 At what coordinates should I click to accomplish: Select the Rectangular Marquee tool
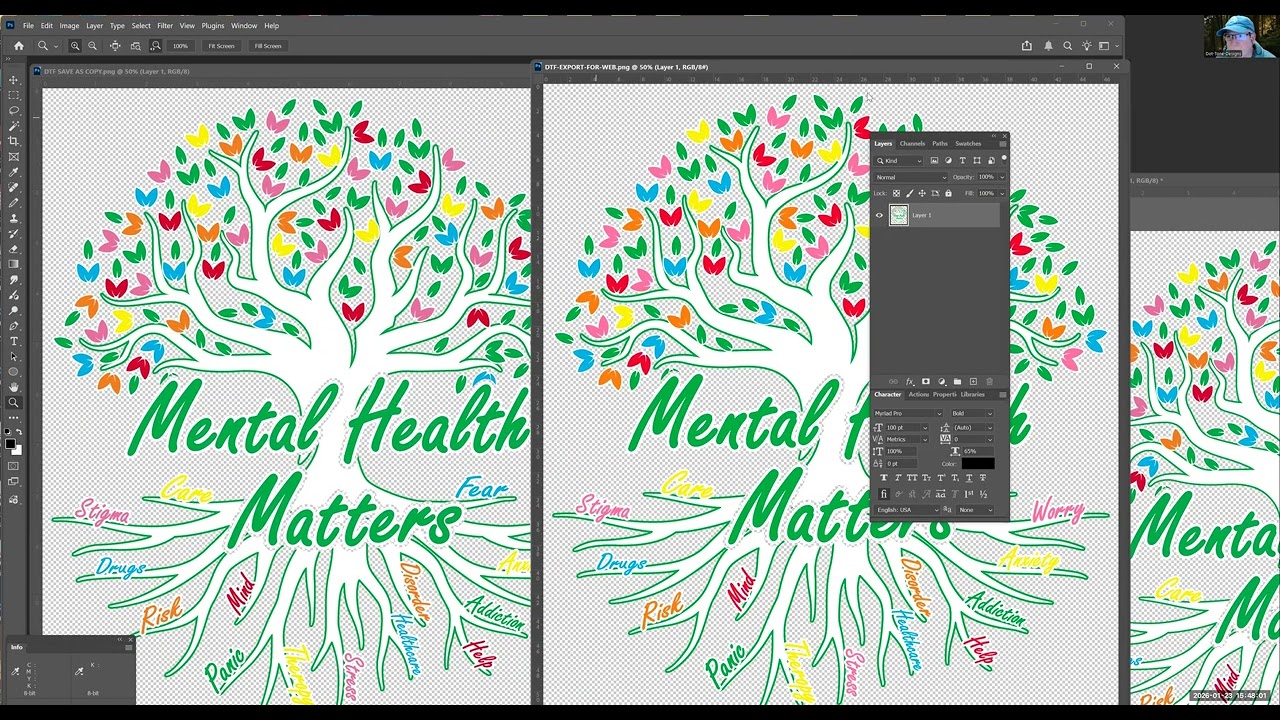[14, 95]
